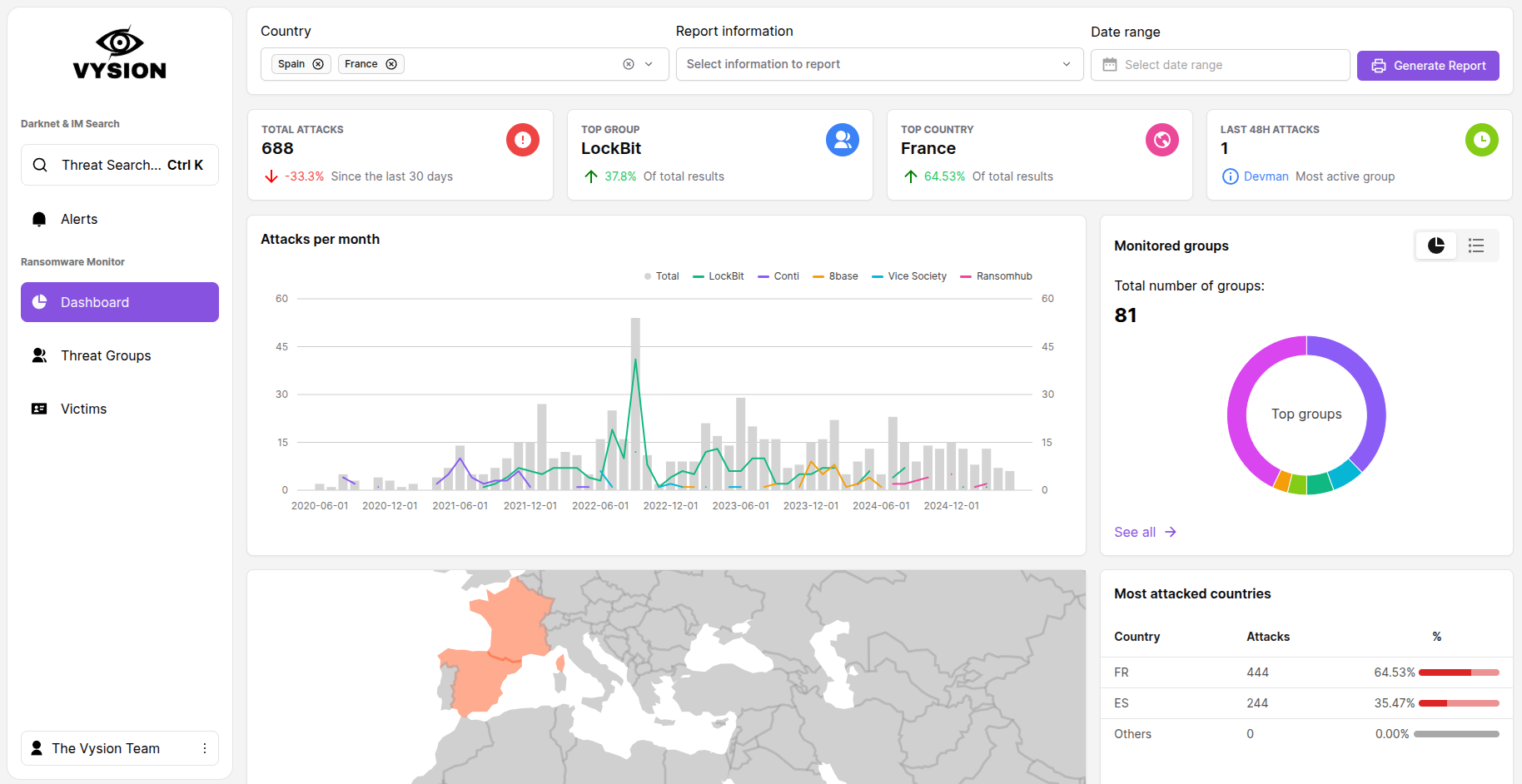Open the Report information dropdown
Screen dimensions: 1522x784
pyautogui.click(x=878, y=64)
